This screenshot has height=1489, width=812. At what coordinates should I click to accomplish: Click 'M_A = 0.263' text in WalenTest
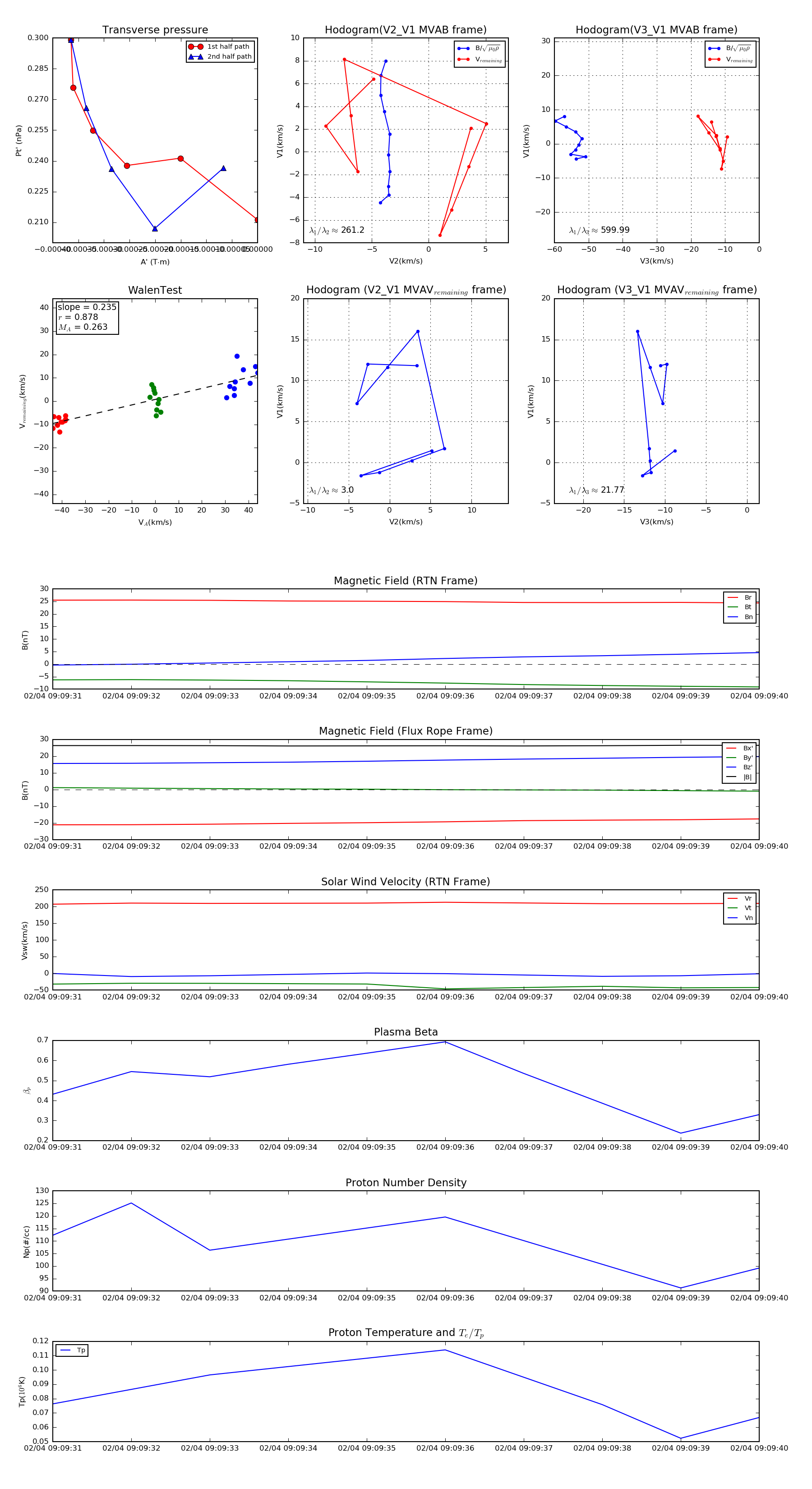click(83, 327)
